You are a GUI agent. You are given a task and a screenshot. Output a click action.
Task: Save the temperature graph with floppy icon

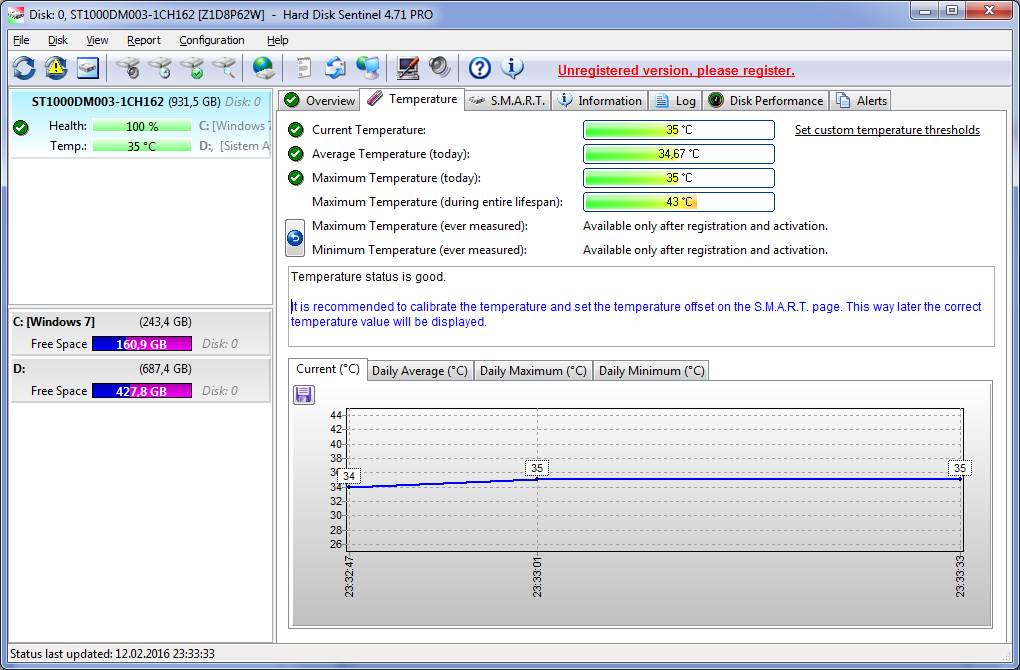tap(304, 395)
